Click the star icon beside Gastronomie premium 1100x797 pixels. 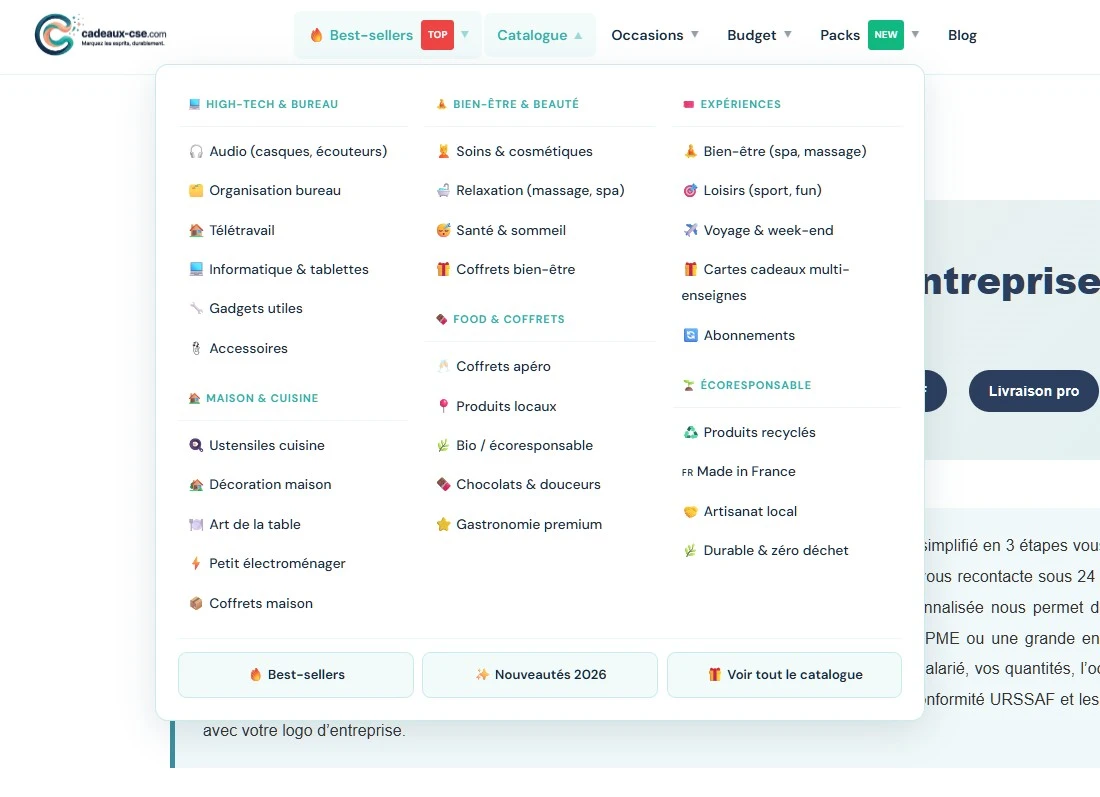point(443,525)
